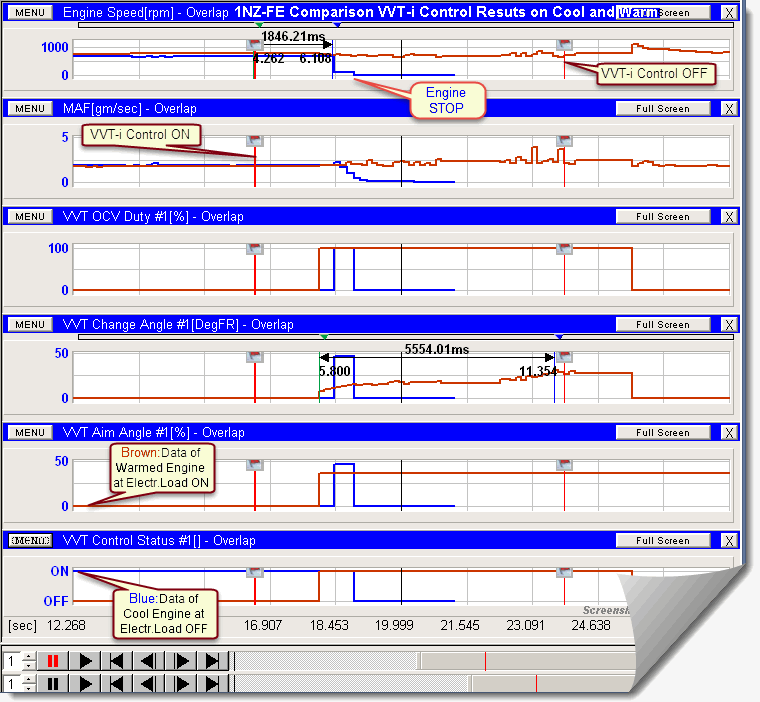The image size is (760, 702).
Task: Pause playback in the bottom playback row
Action: 55,684
